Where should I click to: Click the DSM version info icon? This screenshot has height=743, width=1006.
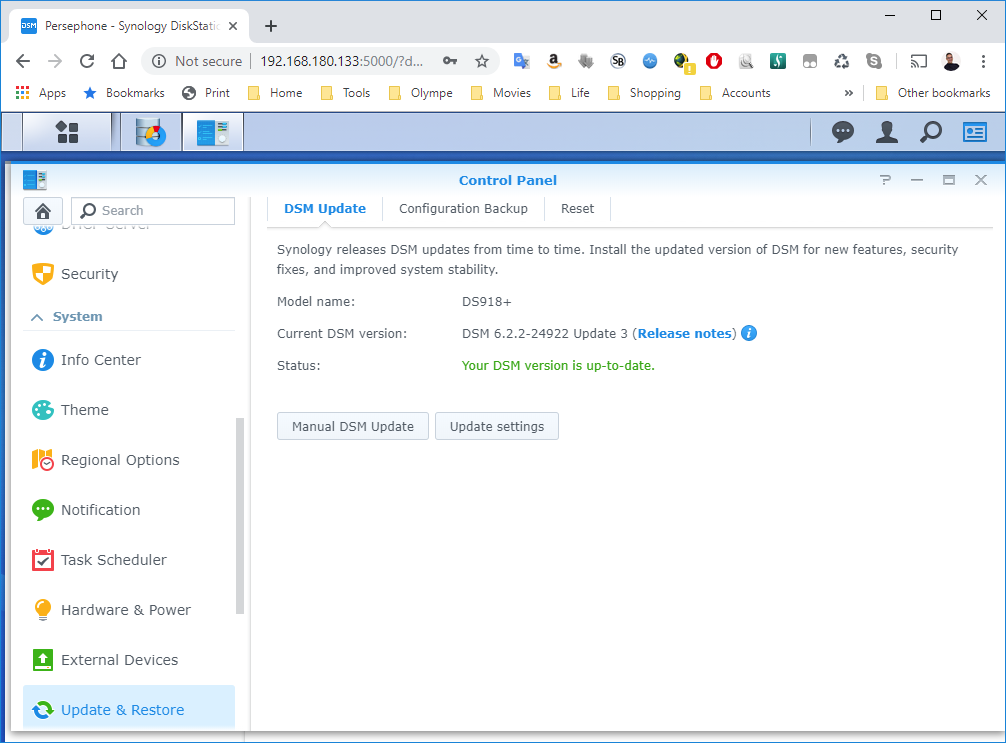coord(749,334)
